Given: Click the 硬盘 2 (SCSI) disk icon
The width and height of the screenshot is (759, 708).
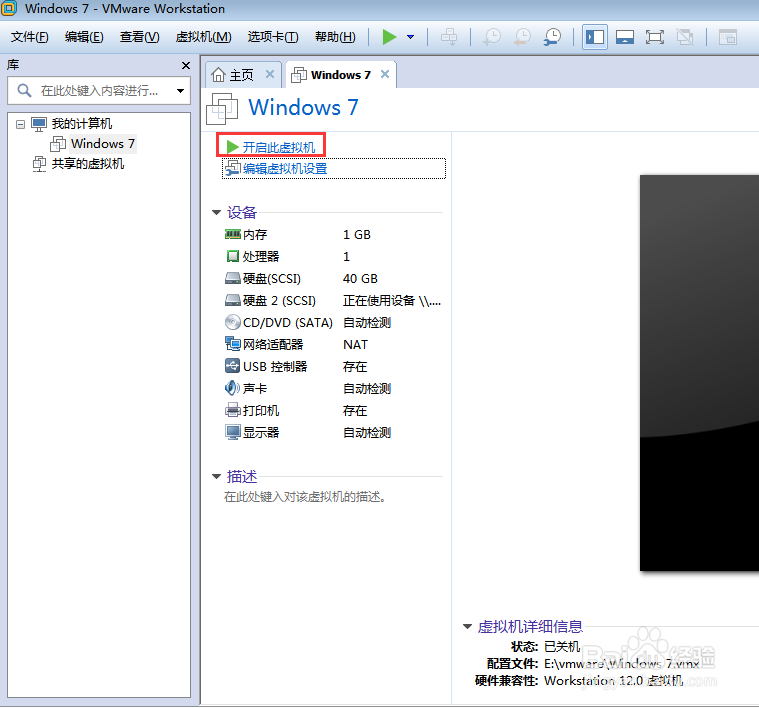Looking at the screenshot, I should pyautogui.click(x=232, y=301).
